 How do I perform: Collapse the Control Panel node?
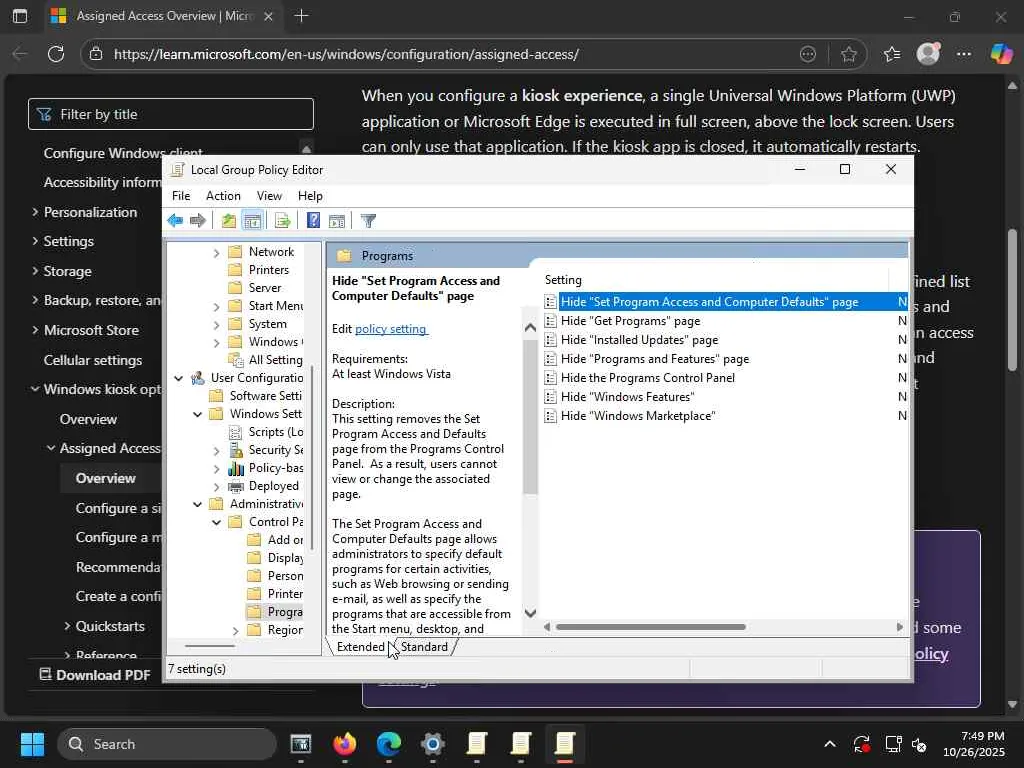click(x=216, y=522)
